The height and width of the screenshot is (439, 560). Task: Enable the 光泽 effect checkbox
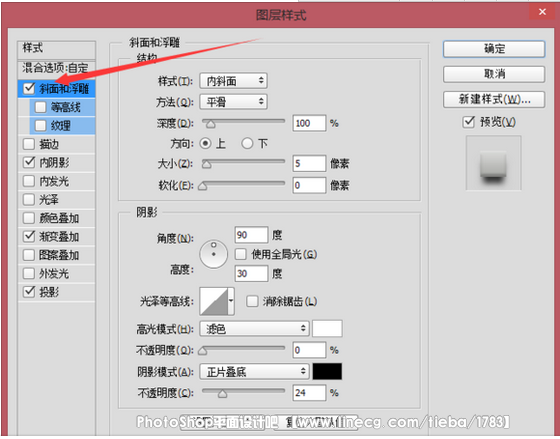(29, 199)
